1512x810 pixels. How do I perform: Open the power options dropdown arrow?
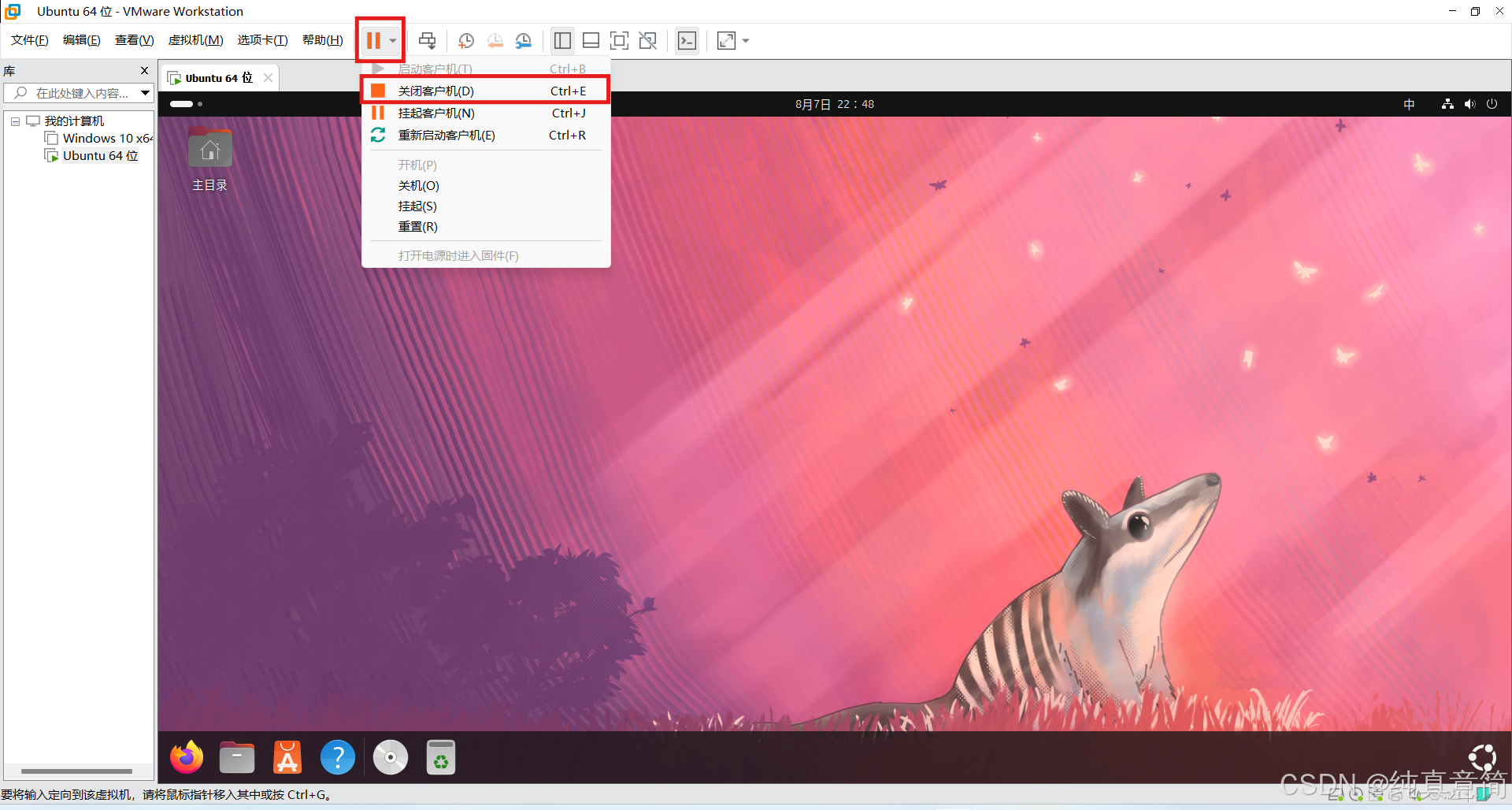[x=393, y=41]
